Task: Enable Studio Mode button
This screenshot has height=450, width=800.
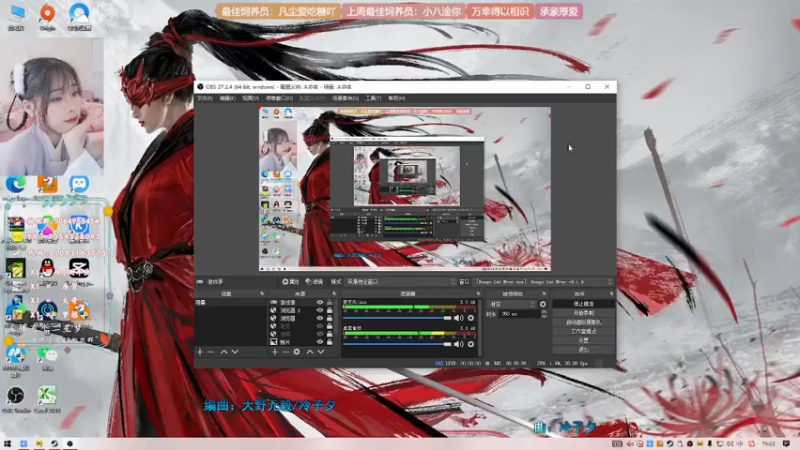Action: pos(584,331)
